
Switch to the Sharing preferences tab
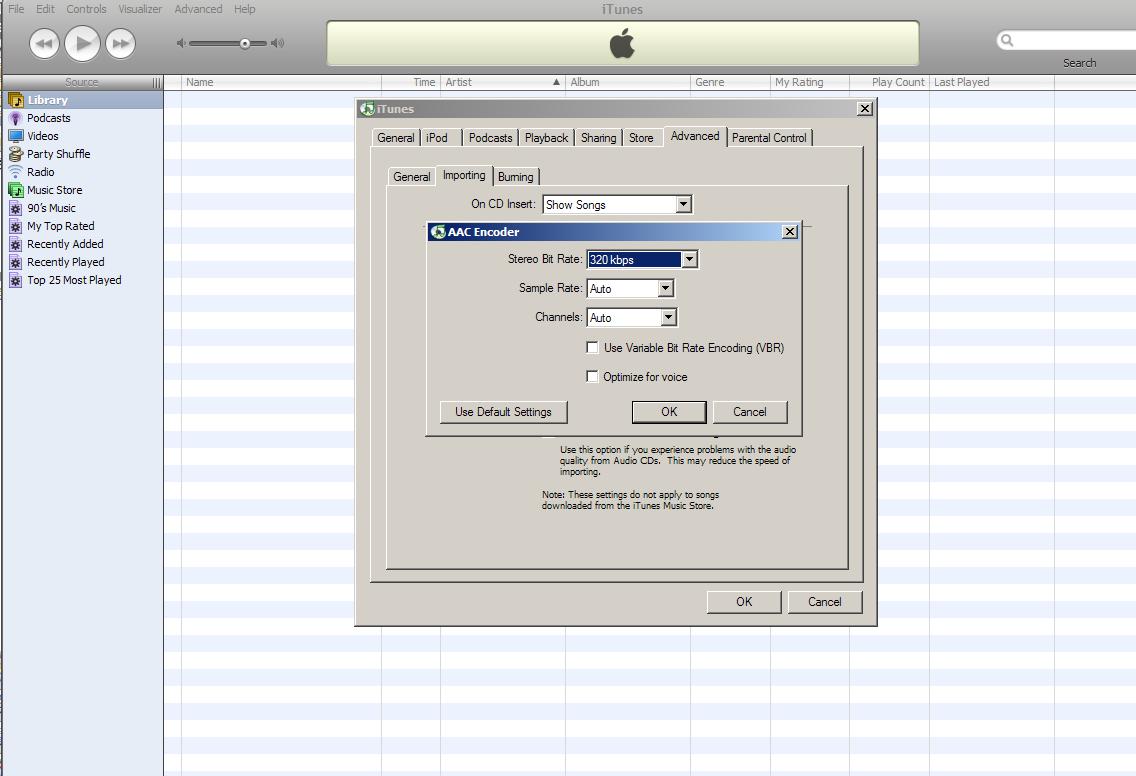pyautogui.click(x=598, y=138)
